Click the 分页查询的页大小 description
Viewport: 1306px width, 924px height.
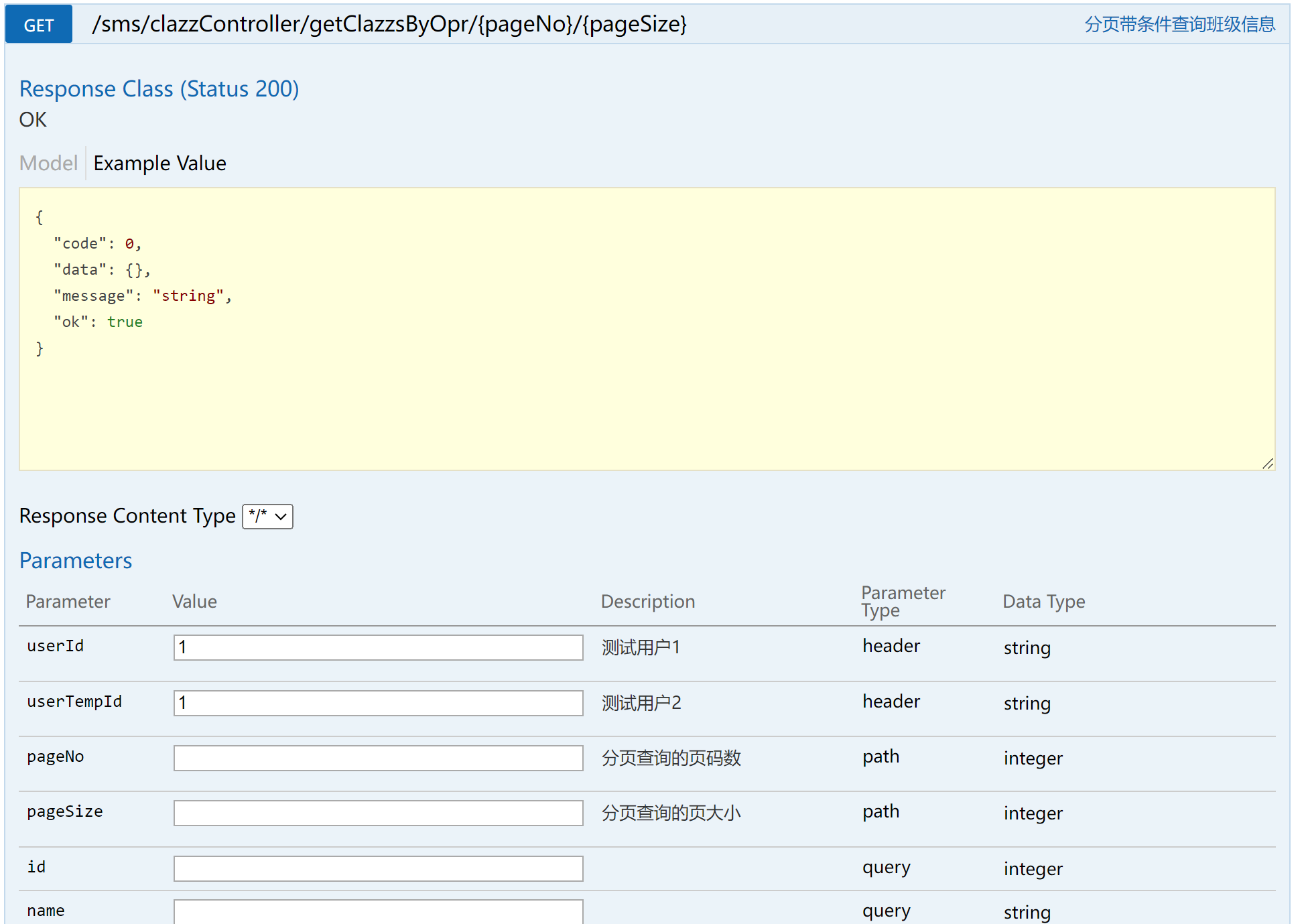tap(671, 813)
